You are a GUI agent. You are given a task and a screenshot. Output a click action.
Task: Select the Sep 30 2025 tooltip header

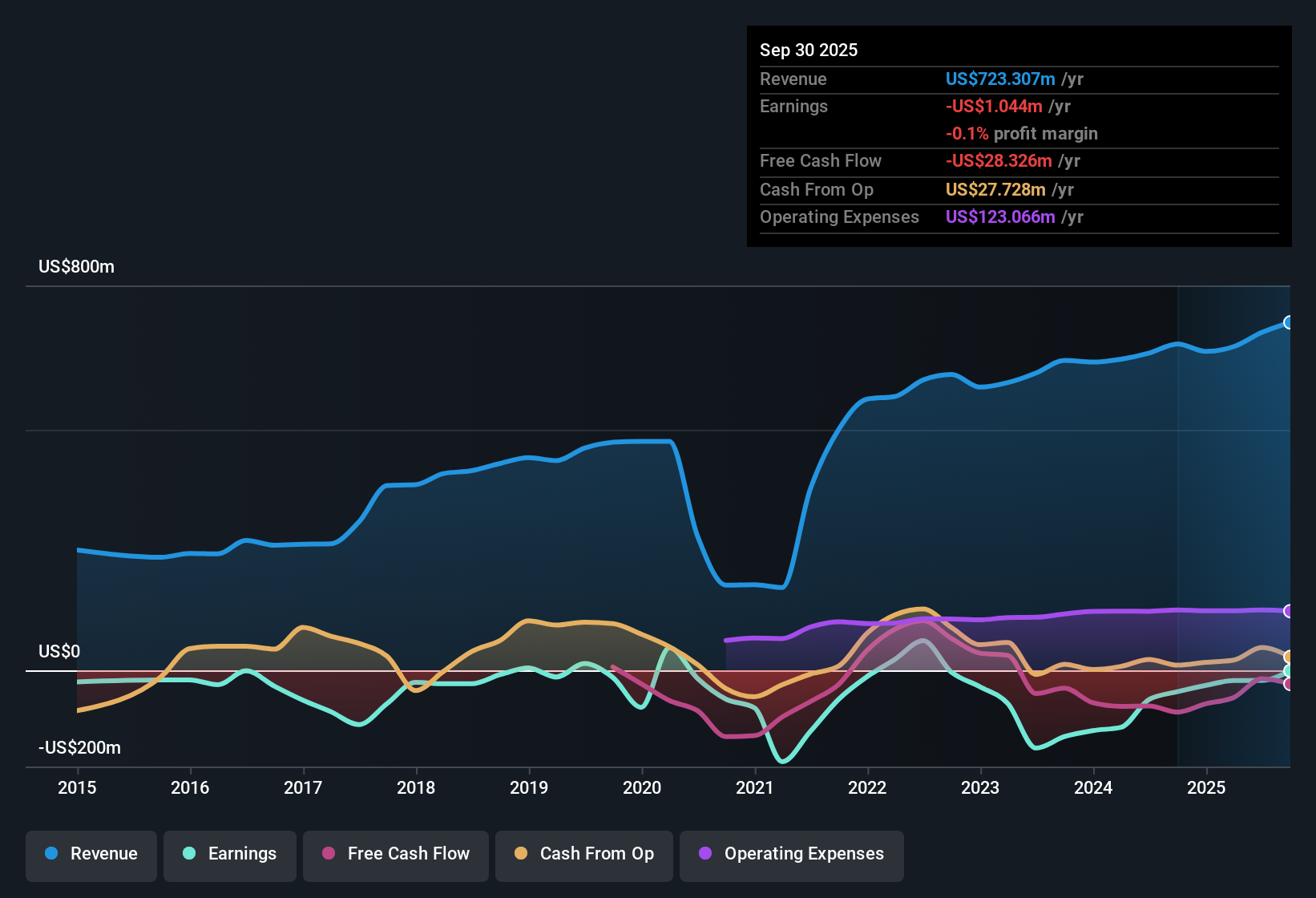coord(809,50)
